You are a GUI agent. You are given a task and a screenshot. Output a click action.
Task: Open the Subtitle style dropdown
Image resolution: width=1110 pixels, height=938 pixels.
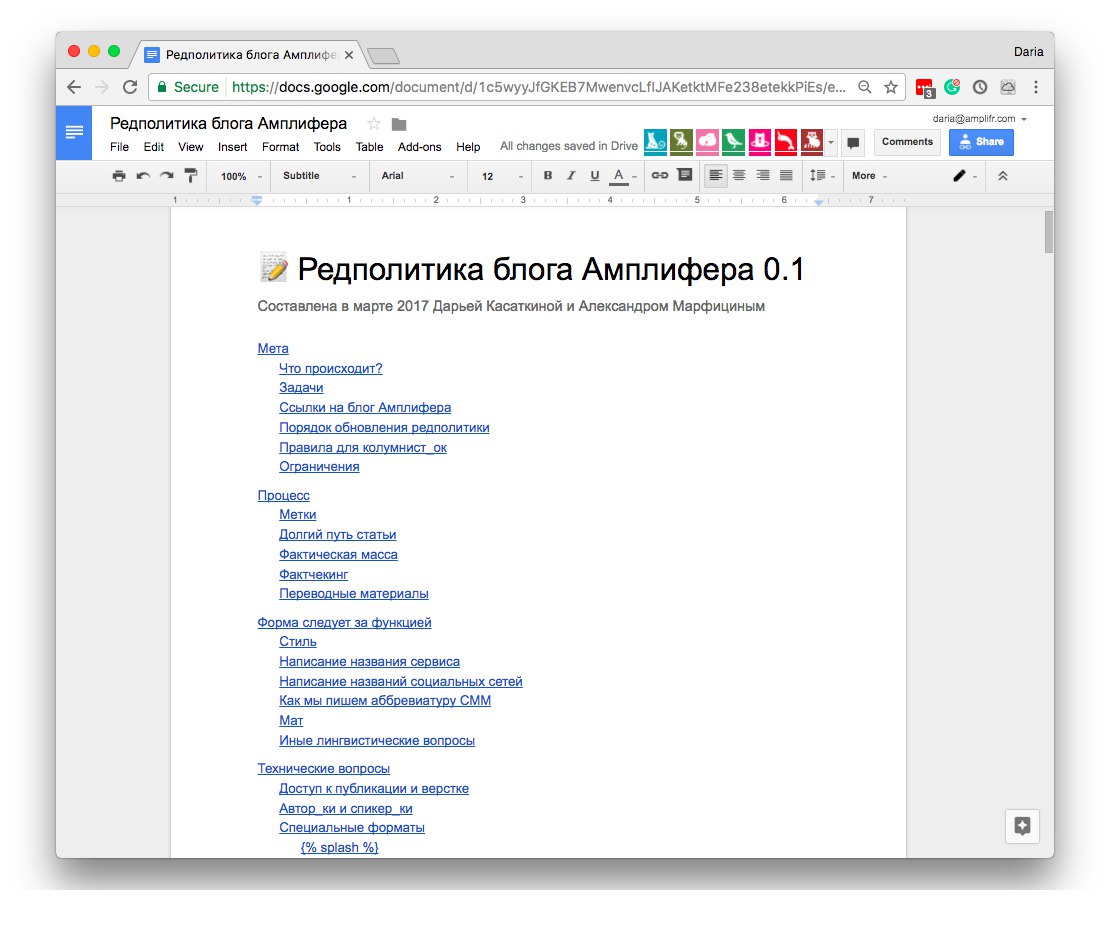point(319,176)
